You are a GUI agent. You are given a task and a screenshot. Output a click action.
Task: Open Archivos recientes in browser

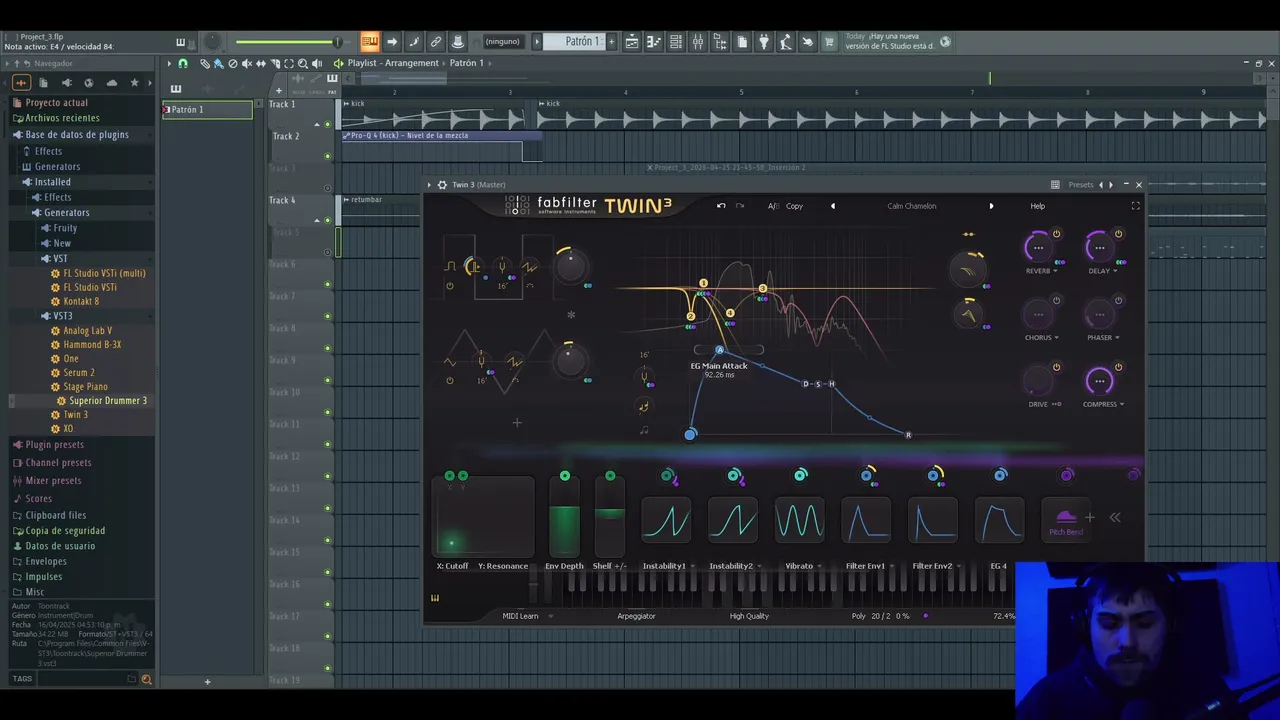[x=62, y=118]
